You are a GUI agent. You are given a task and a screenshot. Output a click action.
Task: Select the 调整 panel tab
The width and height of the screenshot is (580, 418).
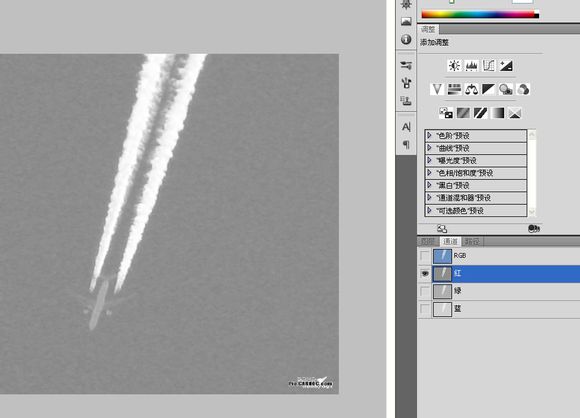[x=428, y=30]
